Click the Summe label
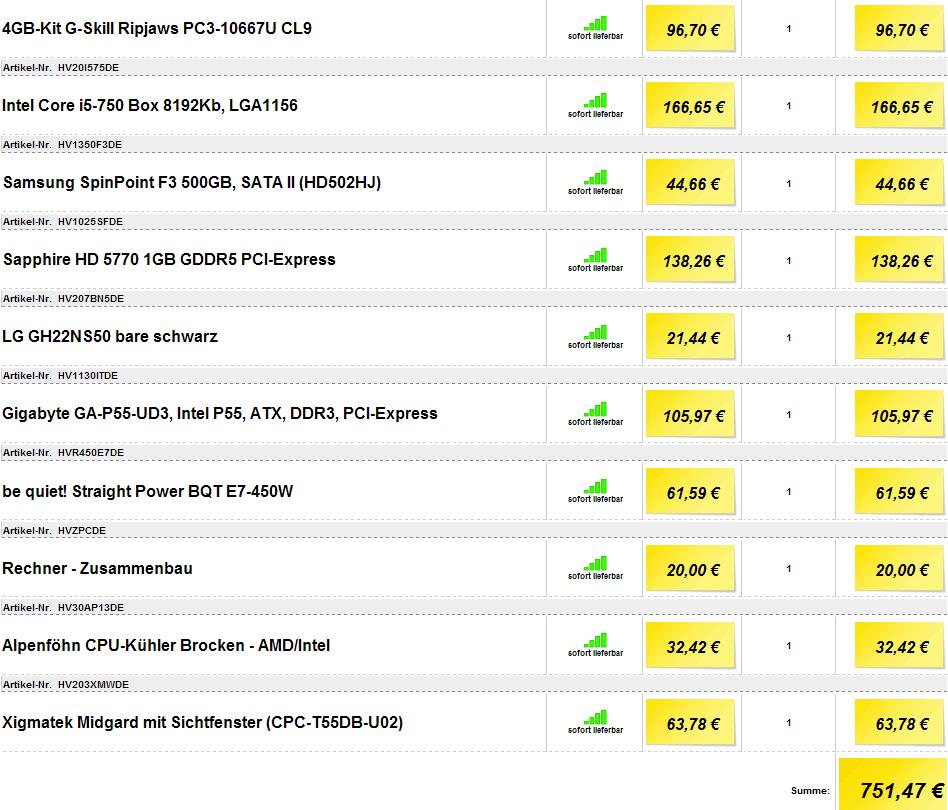 tap(810, 791)
